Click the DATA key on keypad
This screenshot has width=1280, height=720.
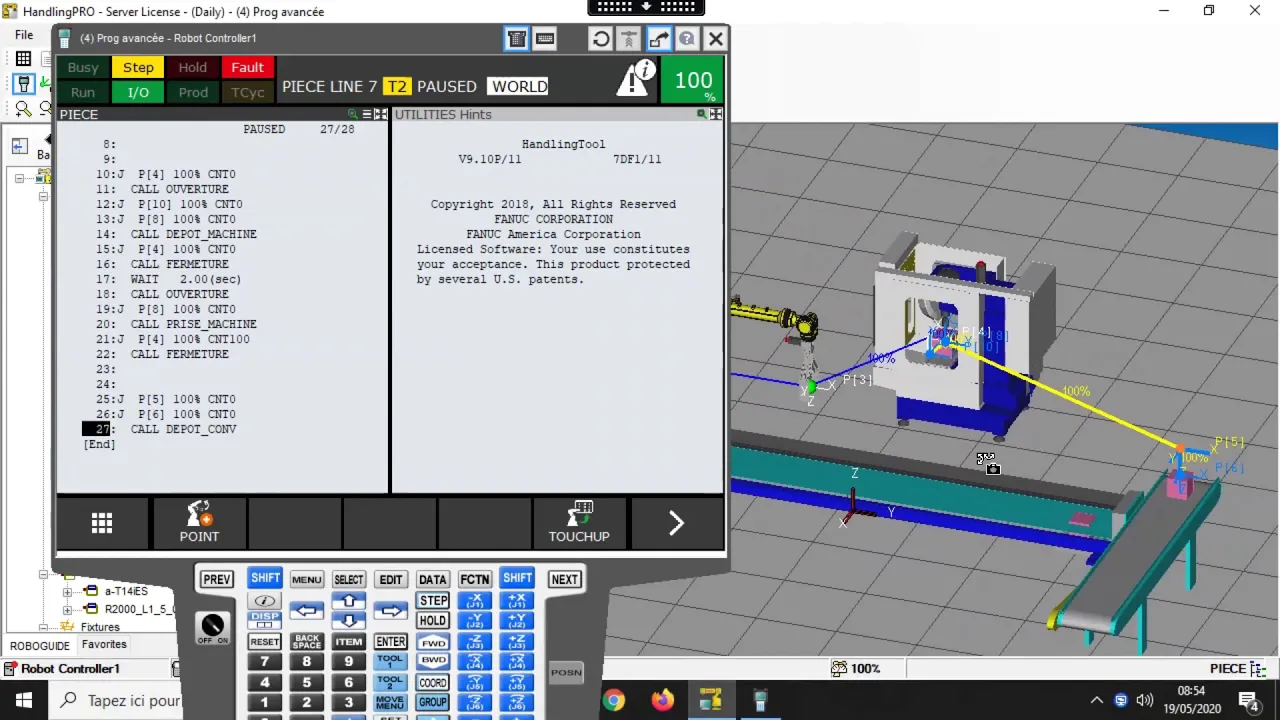433,579
